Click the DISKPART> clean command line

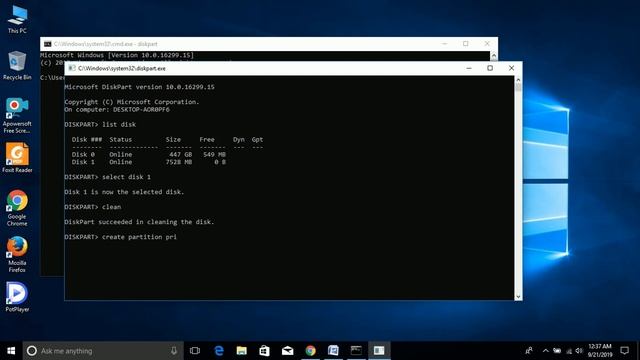(x=93, y=207)
